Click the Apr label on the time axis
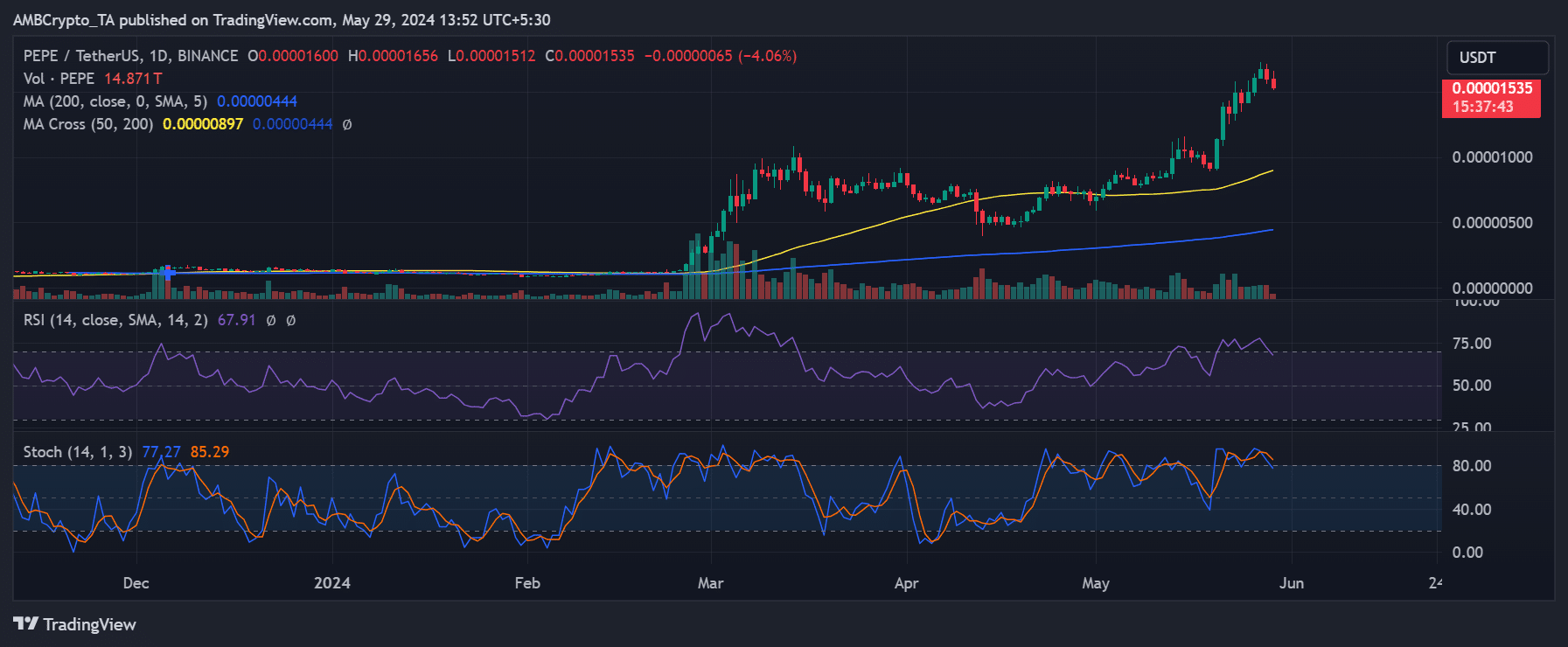 coord(906,583)
